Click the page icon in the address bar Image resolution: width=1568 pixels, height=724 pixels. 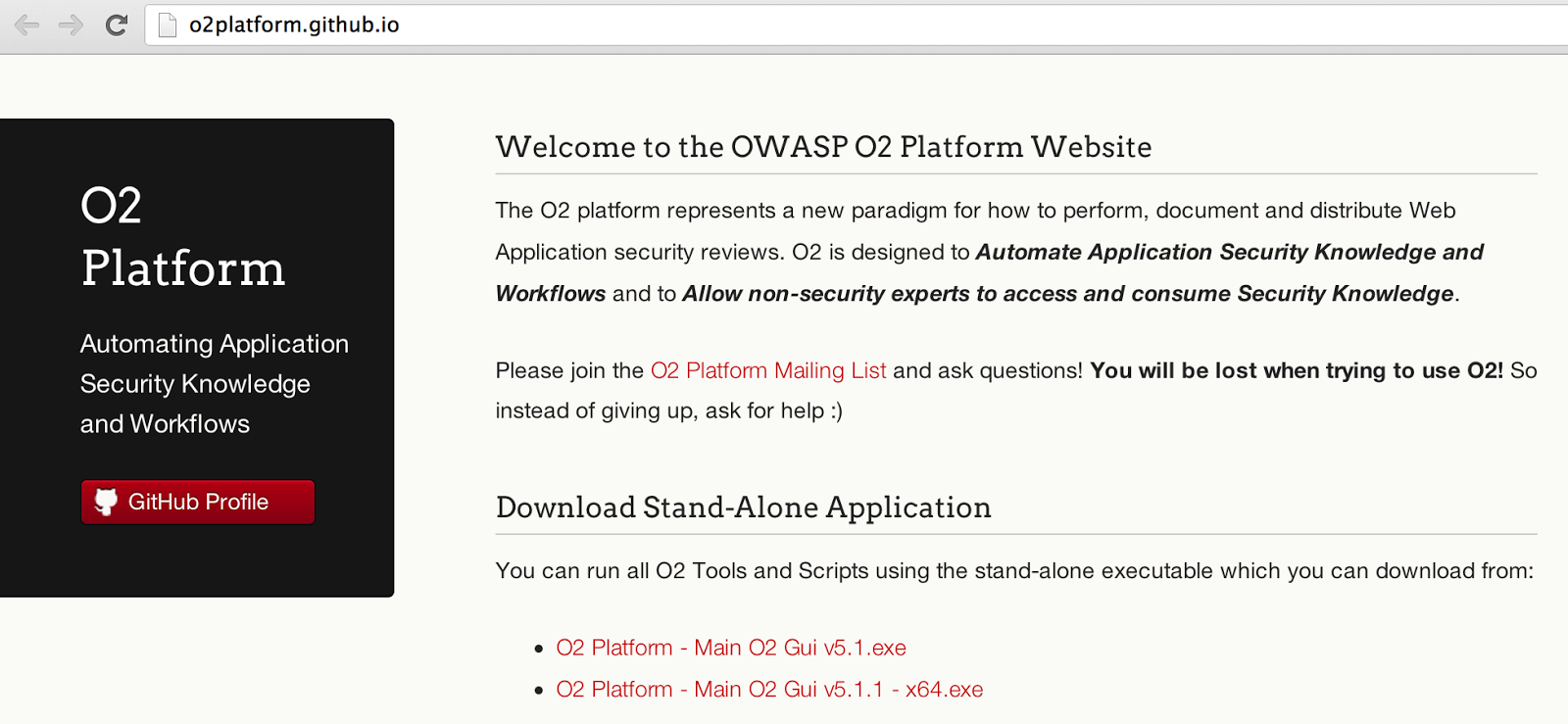tap(169, 24)
